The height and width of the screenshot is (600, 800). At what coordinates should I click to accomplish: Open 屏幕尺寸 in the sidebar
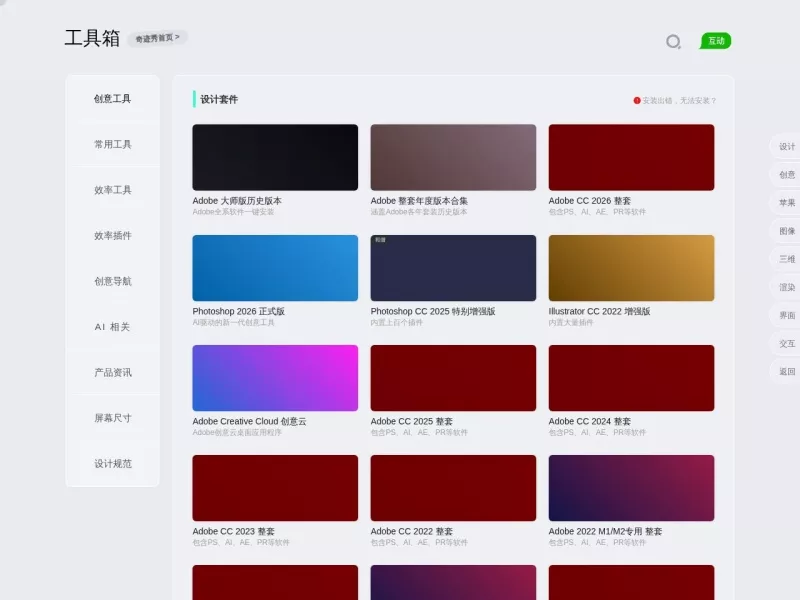[x=112, y=418]
